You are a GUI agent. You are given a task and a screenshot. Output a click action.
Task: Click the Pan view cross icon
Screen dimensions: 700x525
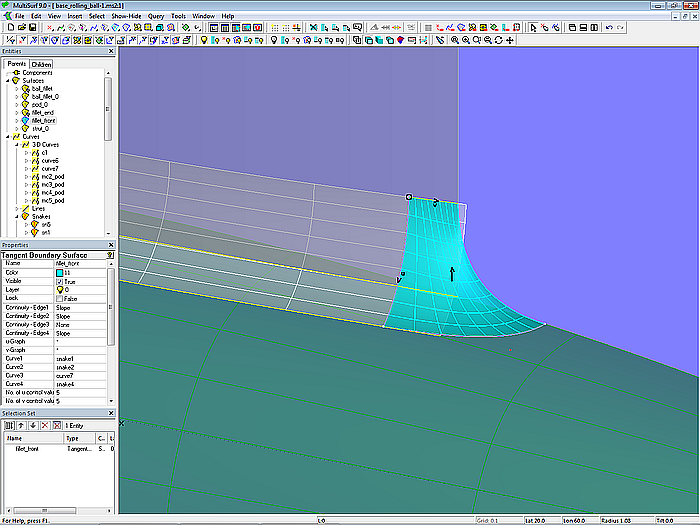(510, 40)
